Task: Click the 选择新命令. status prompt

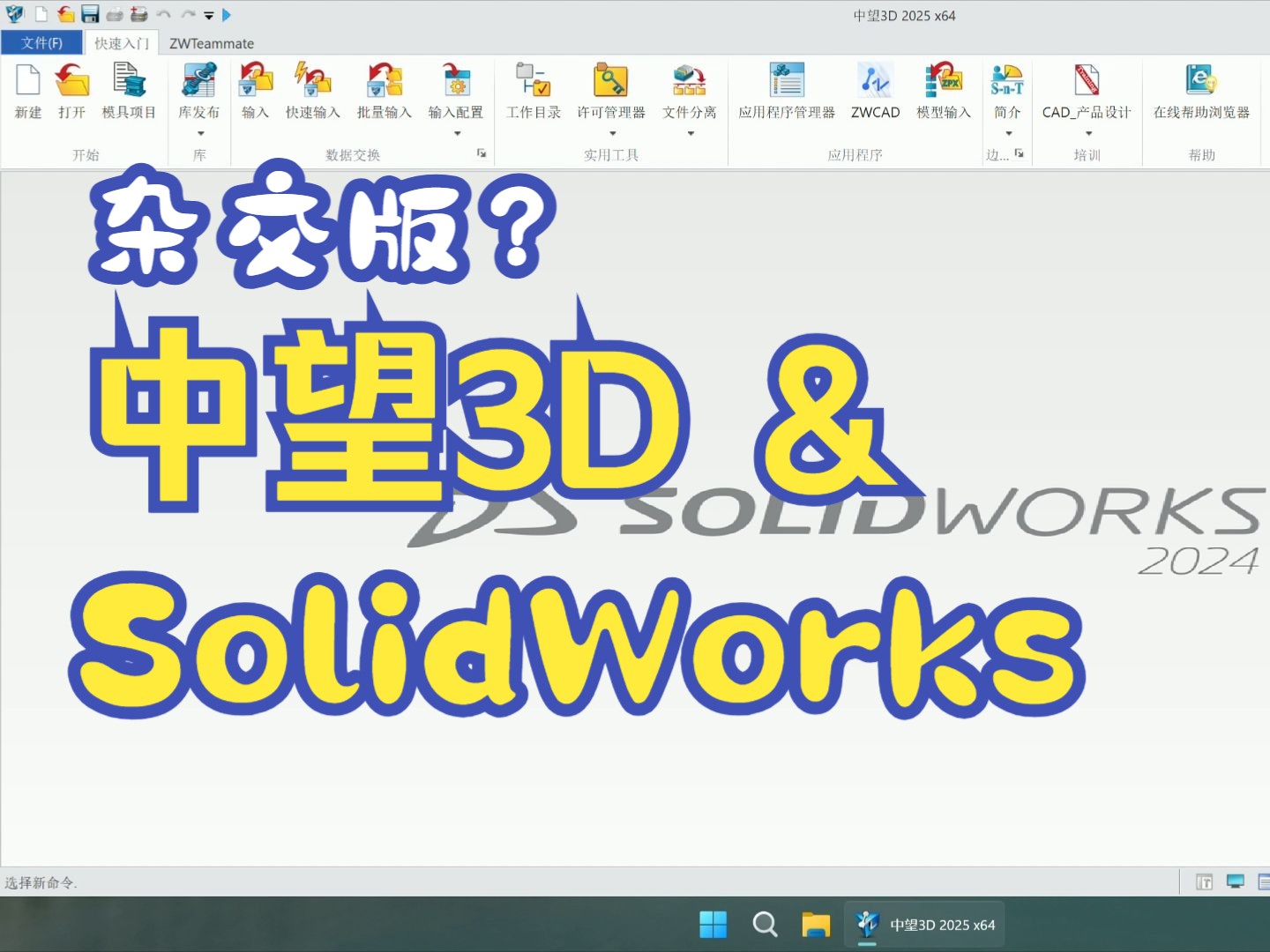Action: [41, 882]
